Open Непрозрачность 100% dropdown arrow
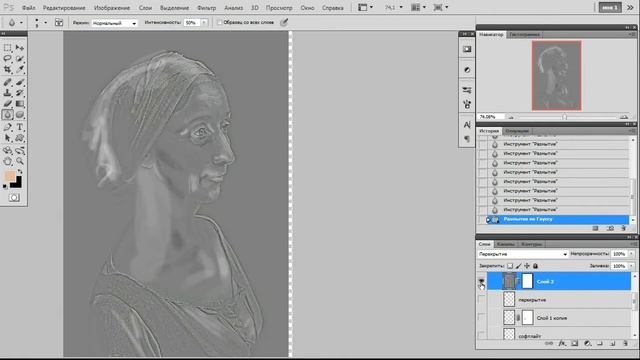 (x=631, y=254)
